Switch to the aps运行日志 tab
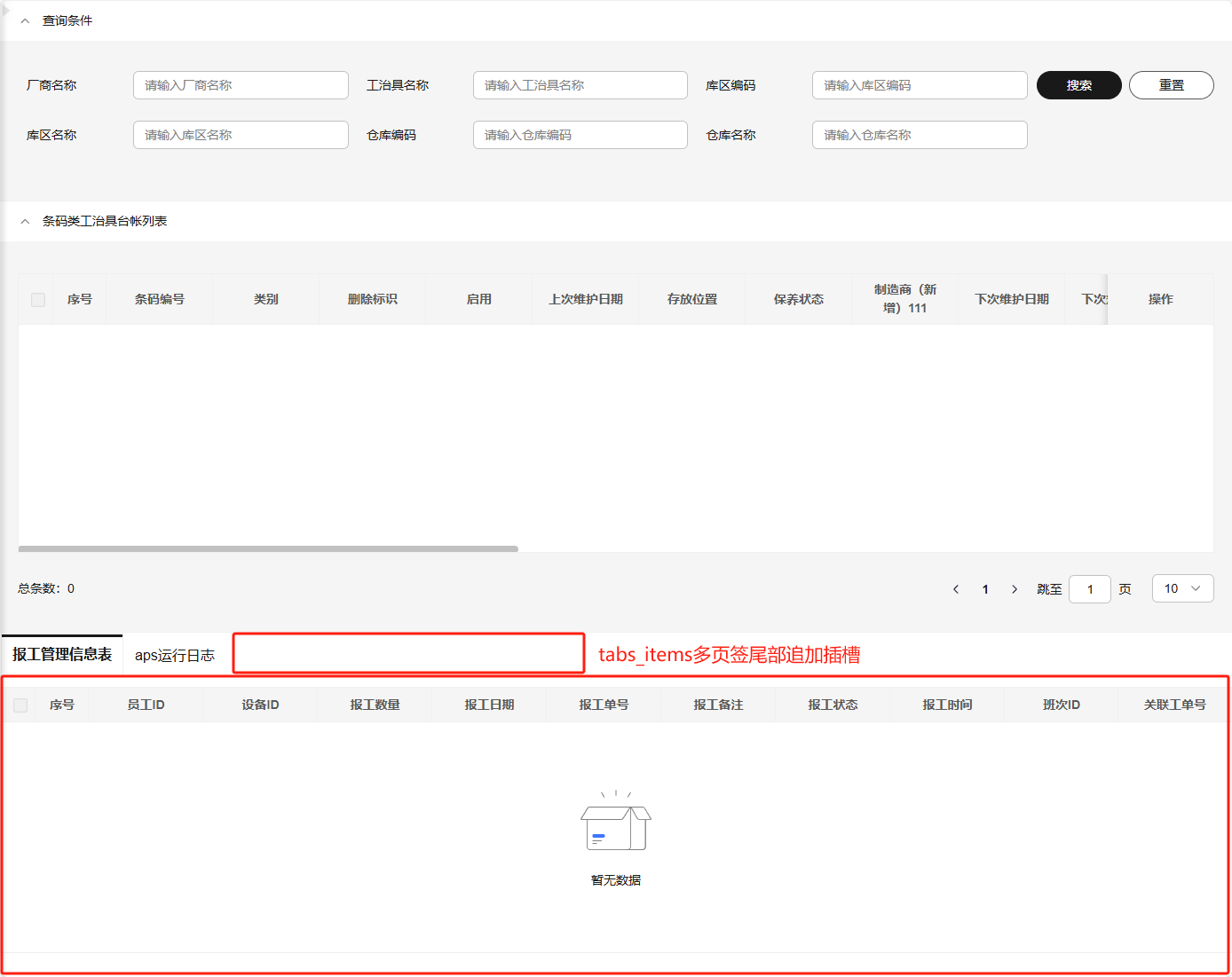This screenshot has height=977, width=1232. point(175,656)
